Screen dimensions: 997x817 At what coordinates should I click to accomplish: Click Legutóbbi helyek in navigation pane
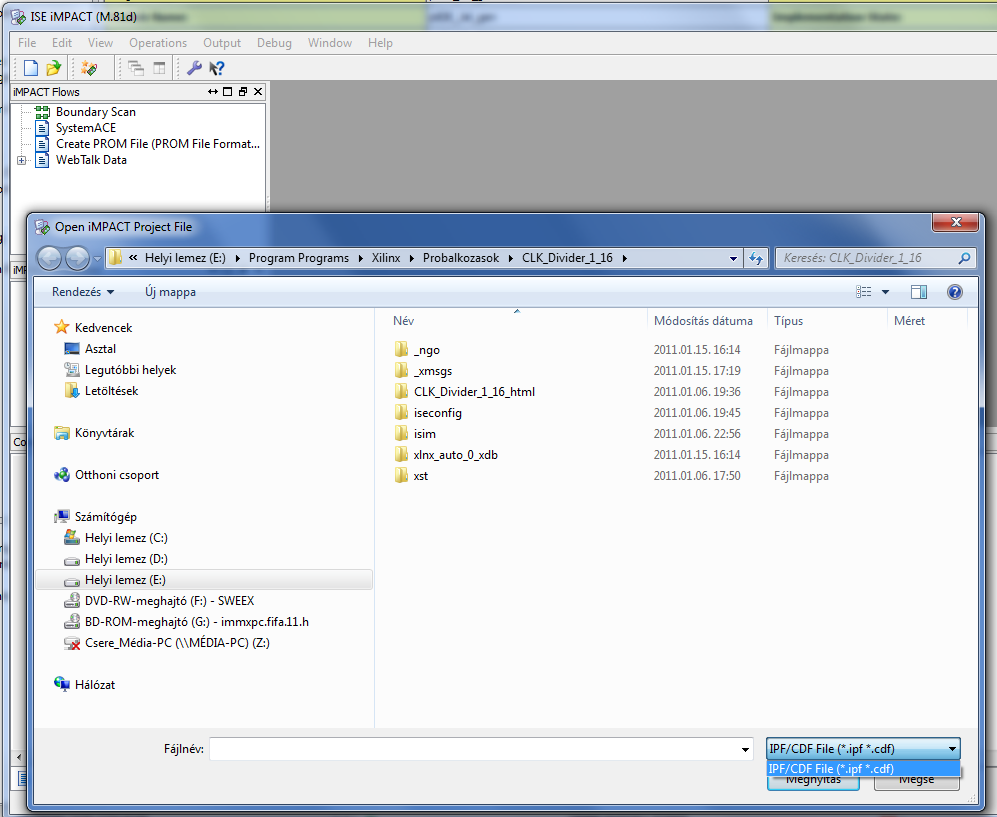(130, 369)
